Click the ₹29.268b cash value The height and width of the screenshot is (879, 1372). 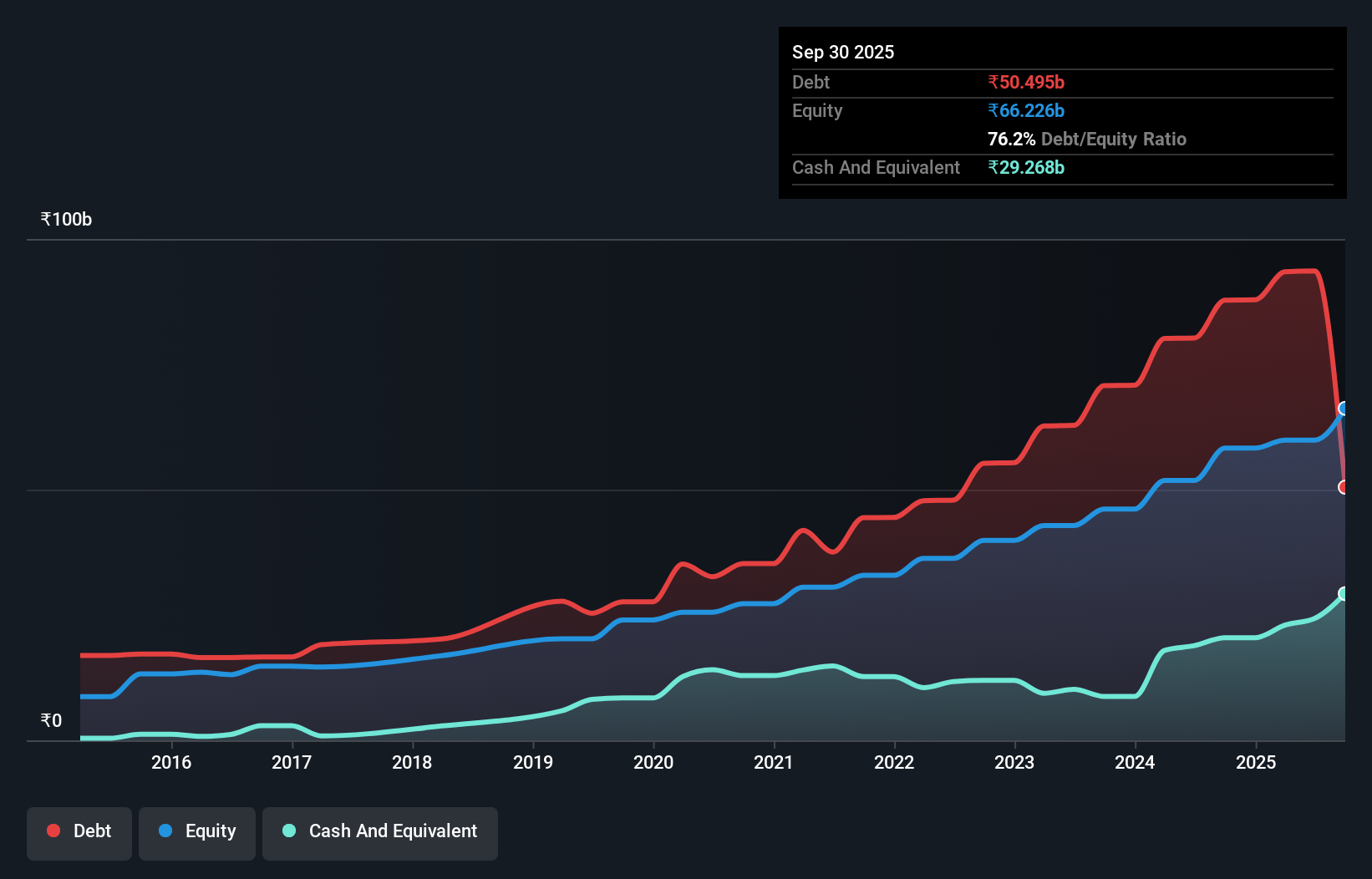click(x=1026, y=167)
